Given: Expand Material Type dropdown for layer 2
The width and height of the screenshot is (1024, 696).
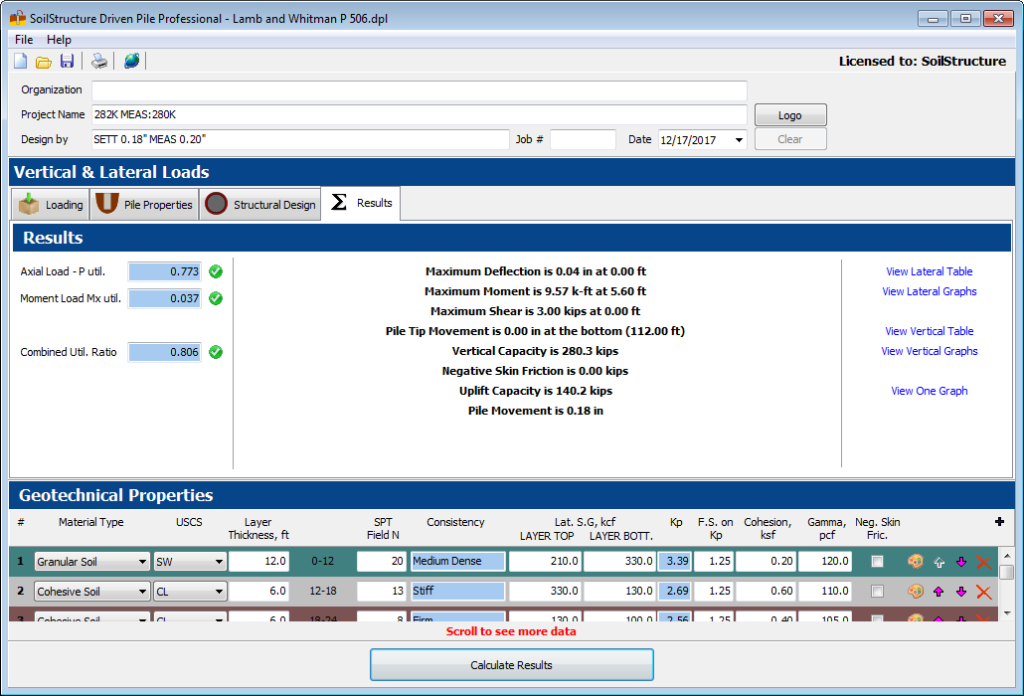Looking at the screenshot, I should [142, 592].
